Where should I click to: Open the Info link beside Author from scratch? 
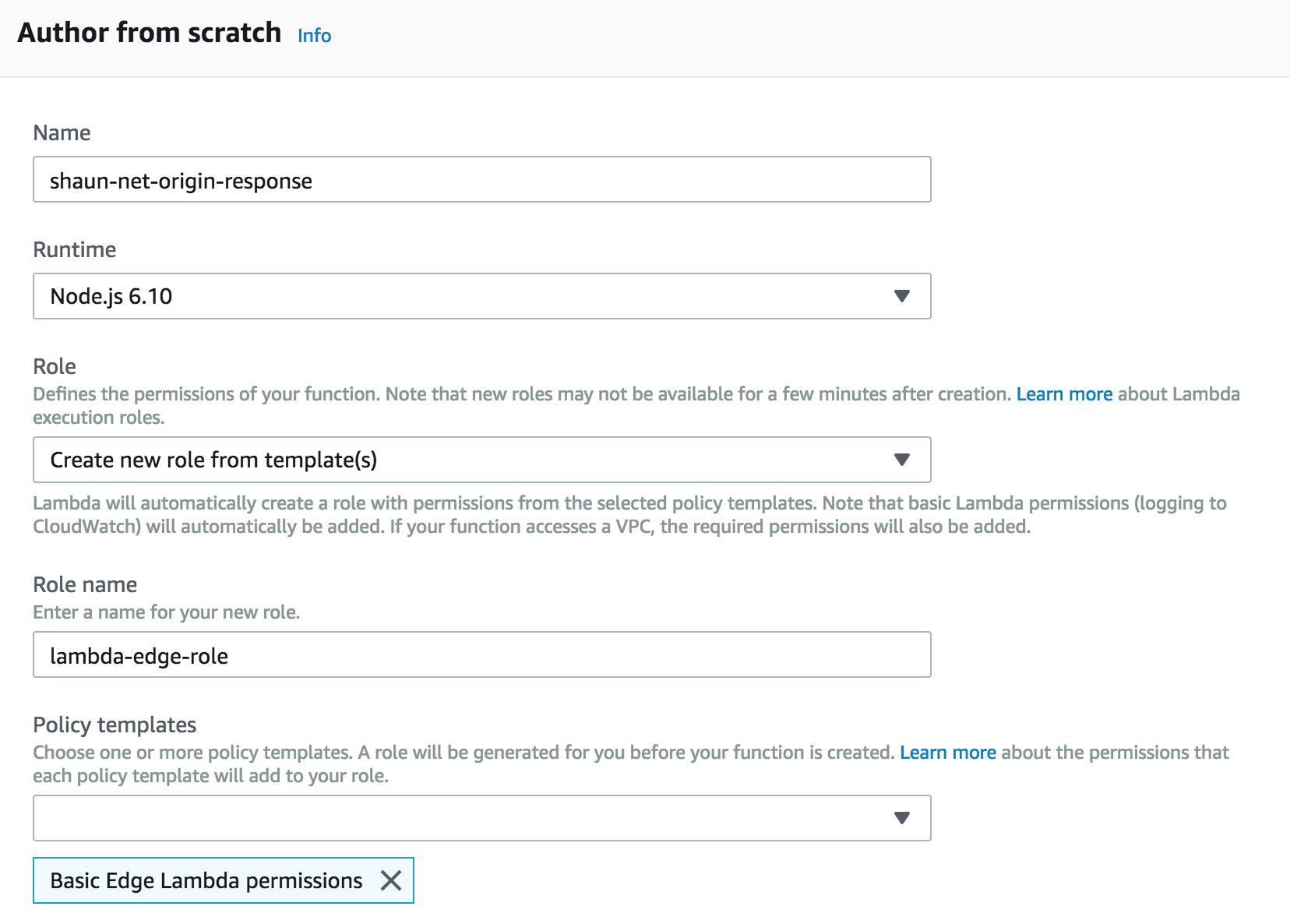pos(314,36)
